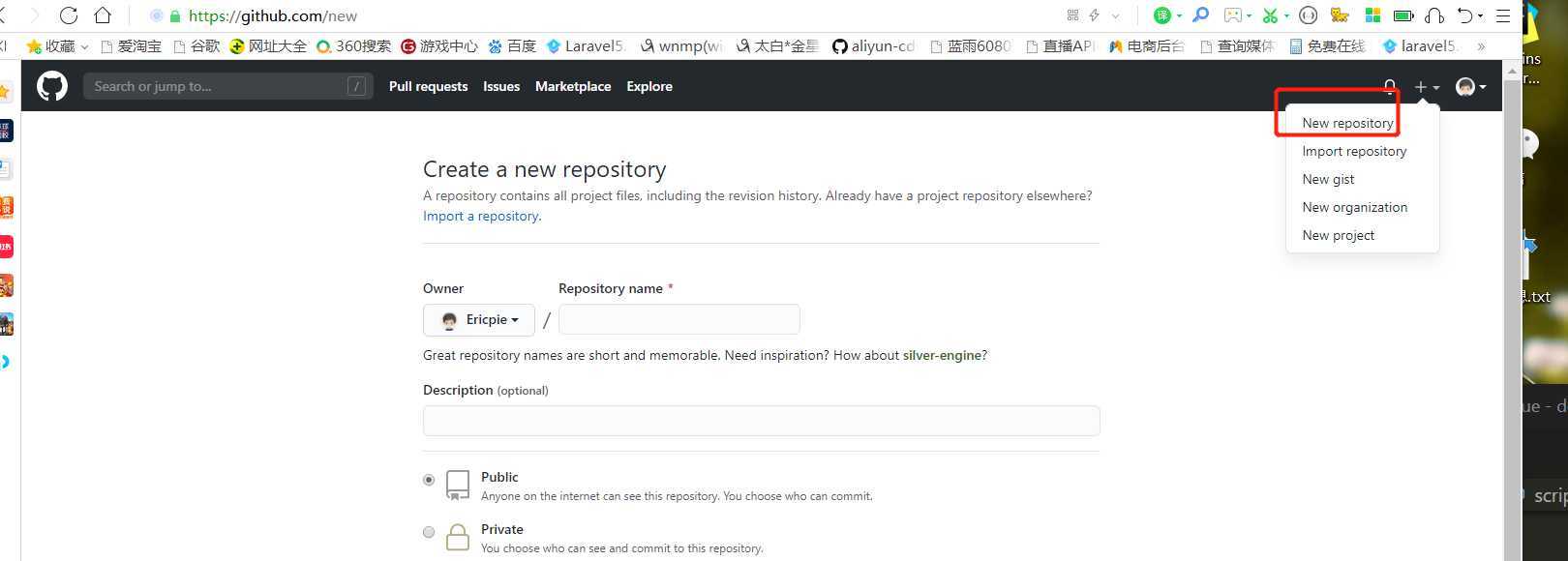Focus the Description text field
This screenshot has height=561, width=1568.
click(761, 421)
